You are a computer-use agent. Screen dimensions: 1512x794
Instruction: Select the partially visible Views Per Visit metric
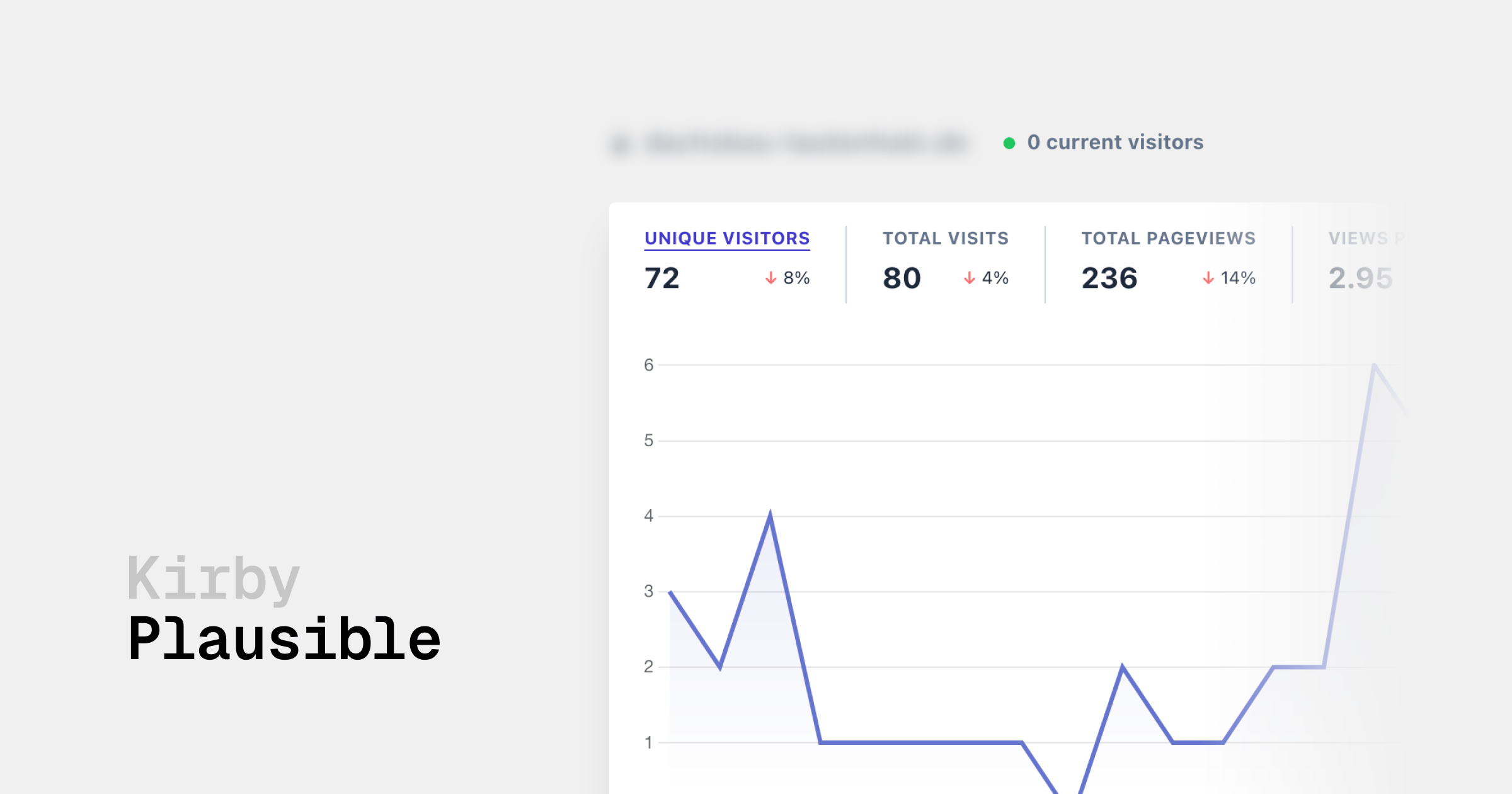[x=1365, y=238]
